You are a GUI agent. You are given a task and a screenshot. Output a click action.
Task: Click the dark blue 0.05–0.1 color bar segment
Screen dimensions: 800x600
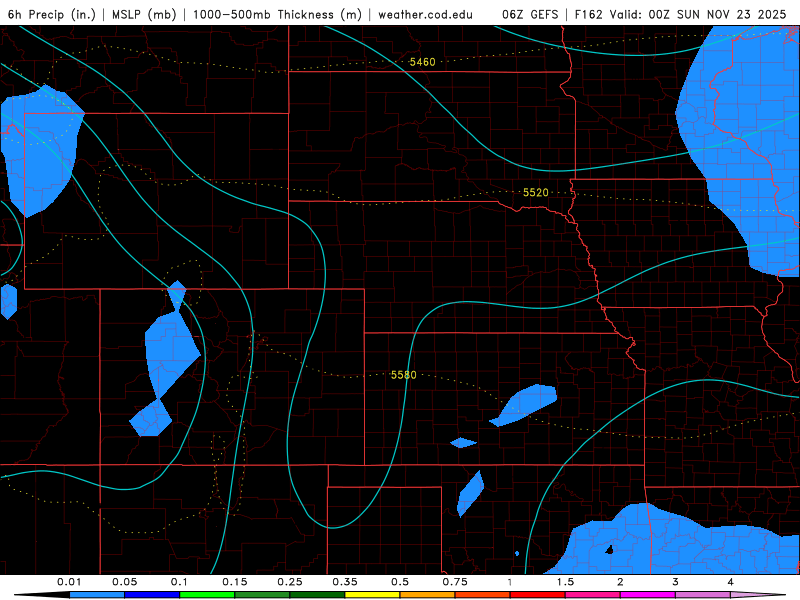click(x=152, y=595)
